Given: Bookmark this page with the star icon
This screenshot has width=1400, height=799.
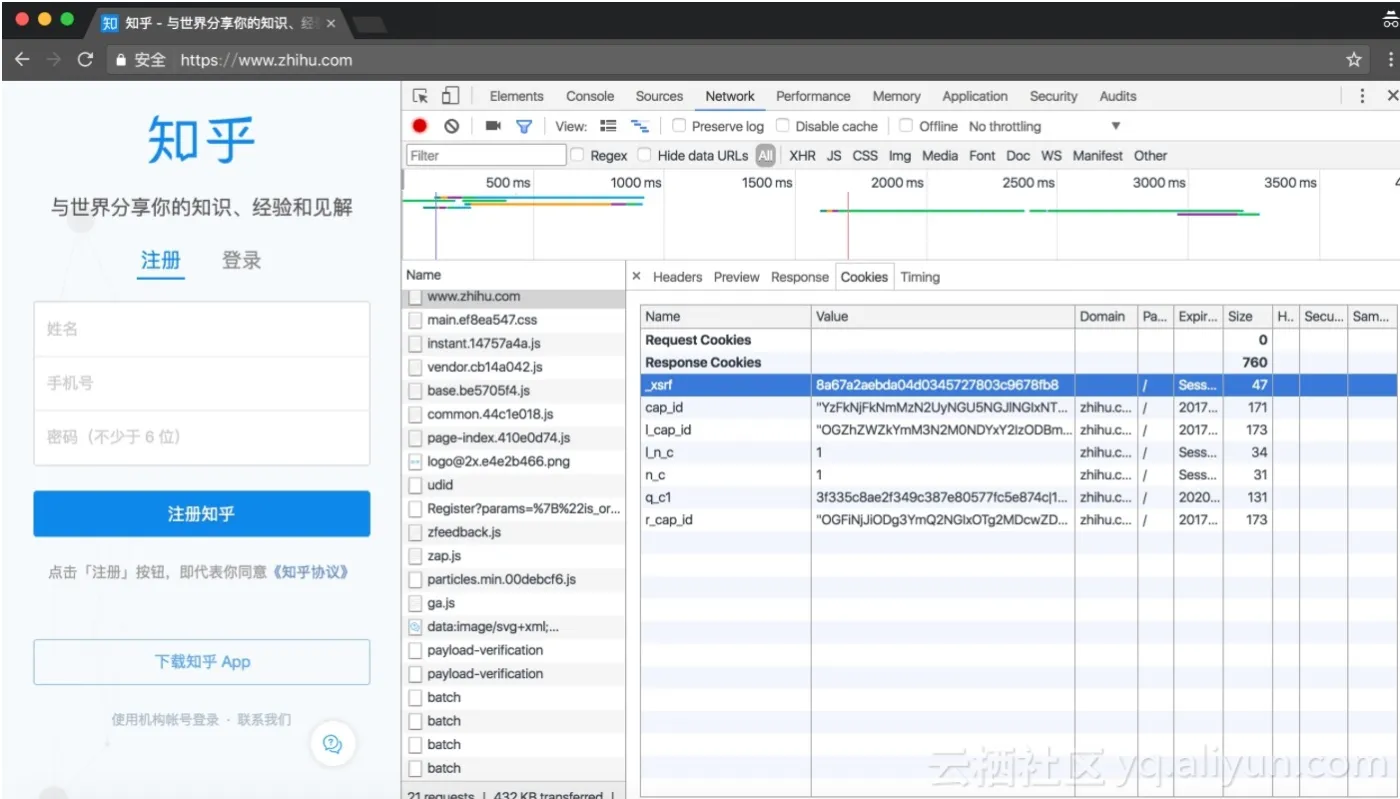Looking at the screenshot, I should click(x=1354, y=60).
